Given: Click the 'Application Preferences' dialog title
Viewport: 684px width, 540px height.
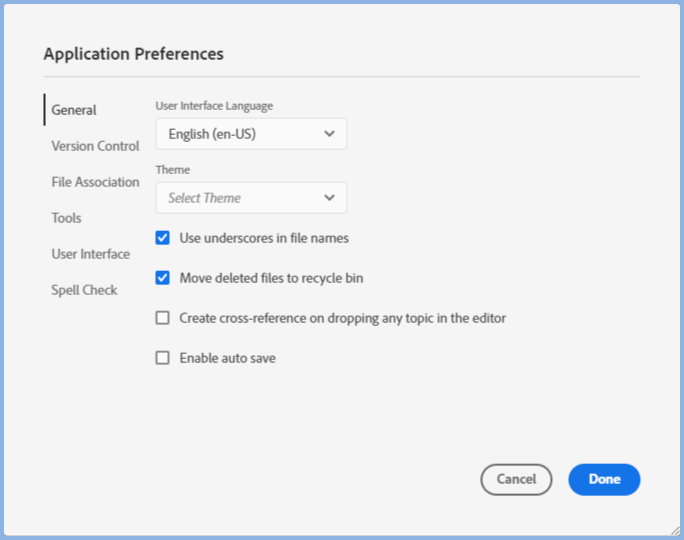Looking at the screenshot, I should [x=133, y=54].
